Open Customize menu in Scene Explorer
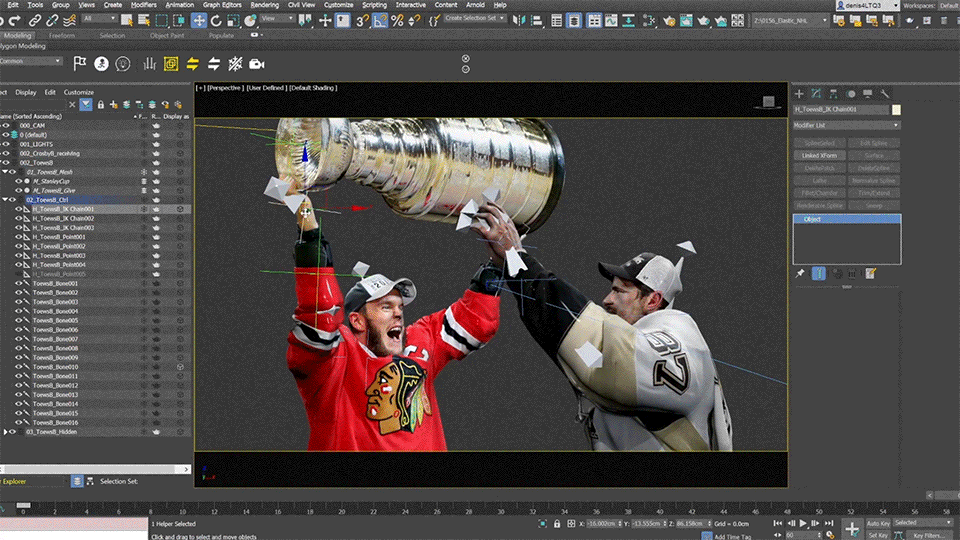 [x=79, y=92]
